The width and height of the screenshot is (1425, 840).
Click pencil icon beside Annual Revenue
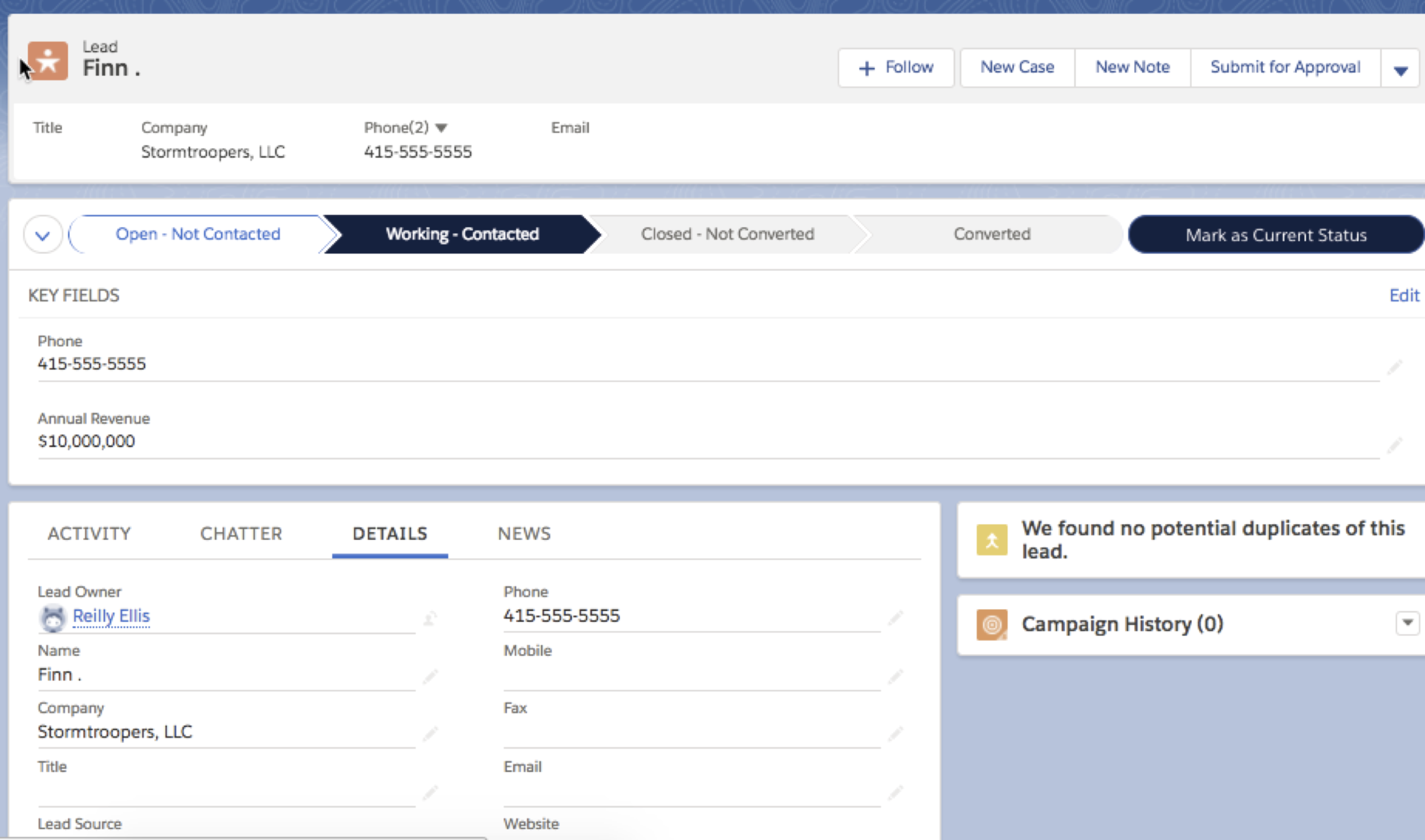1394,445
